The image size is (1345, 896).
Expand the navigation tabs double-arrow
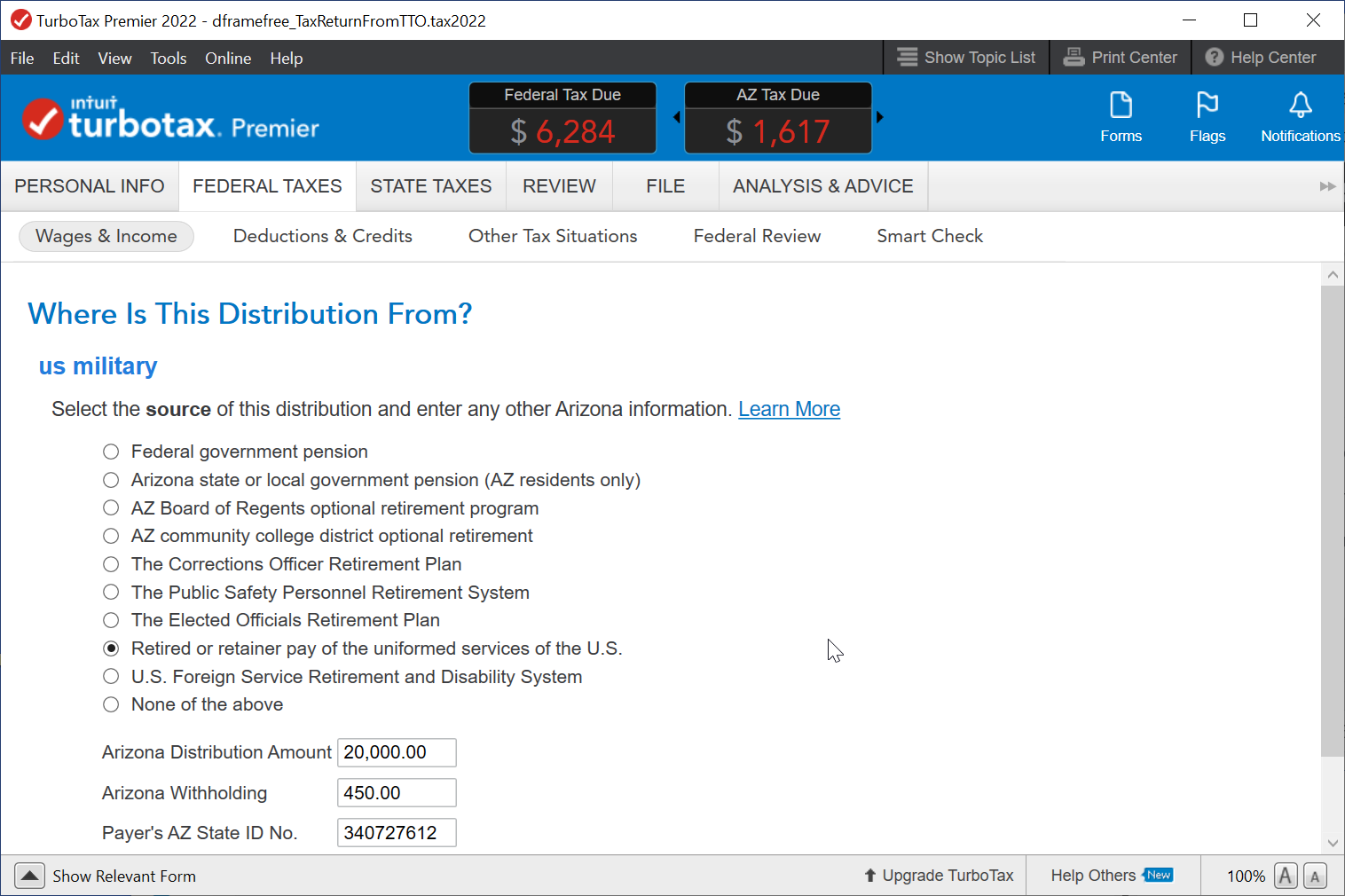coord(1327,186)
